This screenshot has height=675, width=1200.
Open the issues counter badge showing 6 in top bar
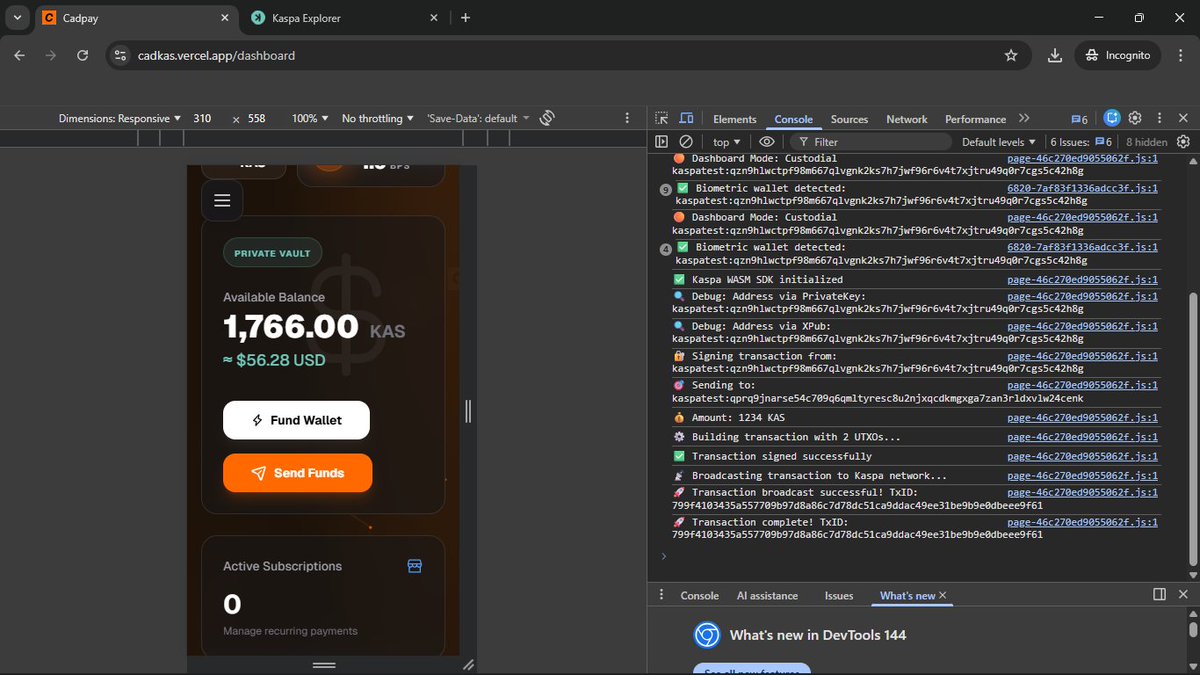[1079, 119]
